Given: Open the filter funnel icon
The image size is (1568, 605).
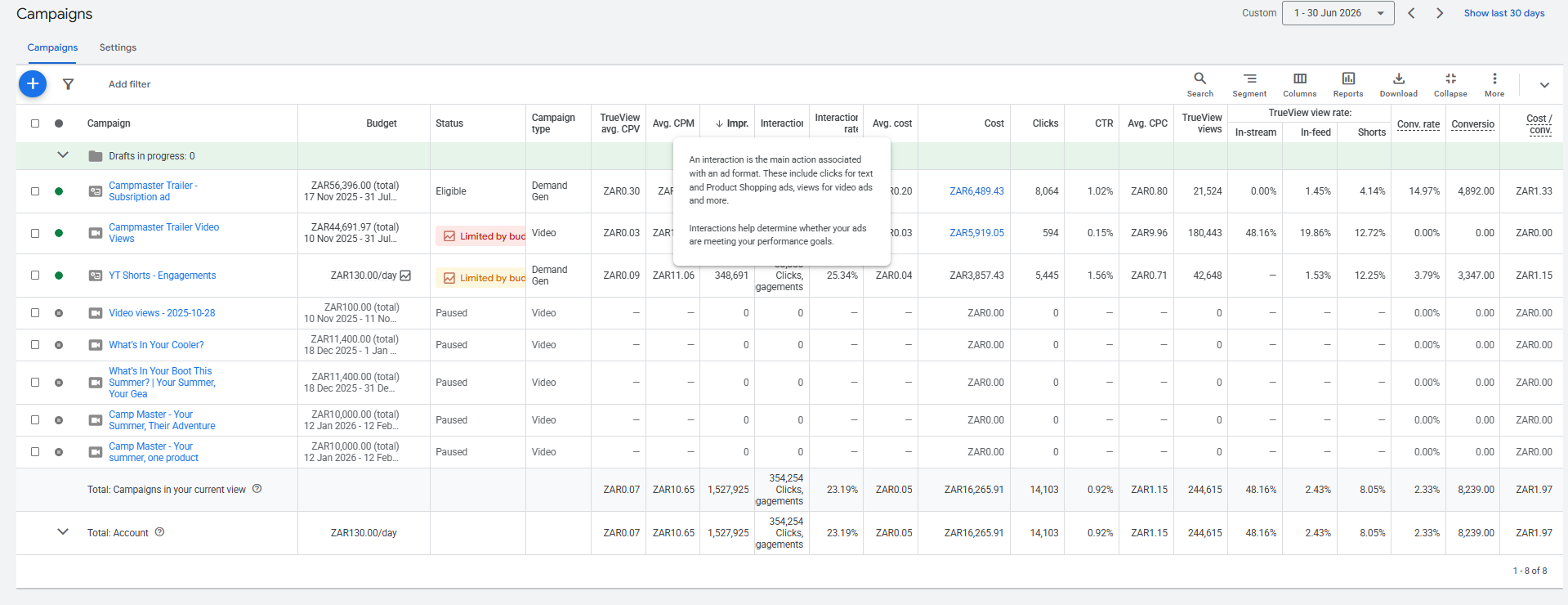Looking at the screenshot, I should 69,84.
